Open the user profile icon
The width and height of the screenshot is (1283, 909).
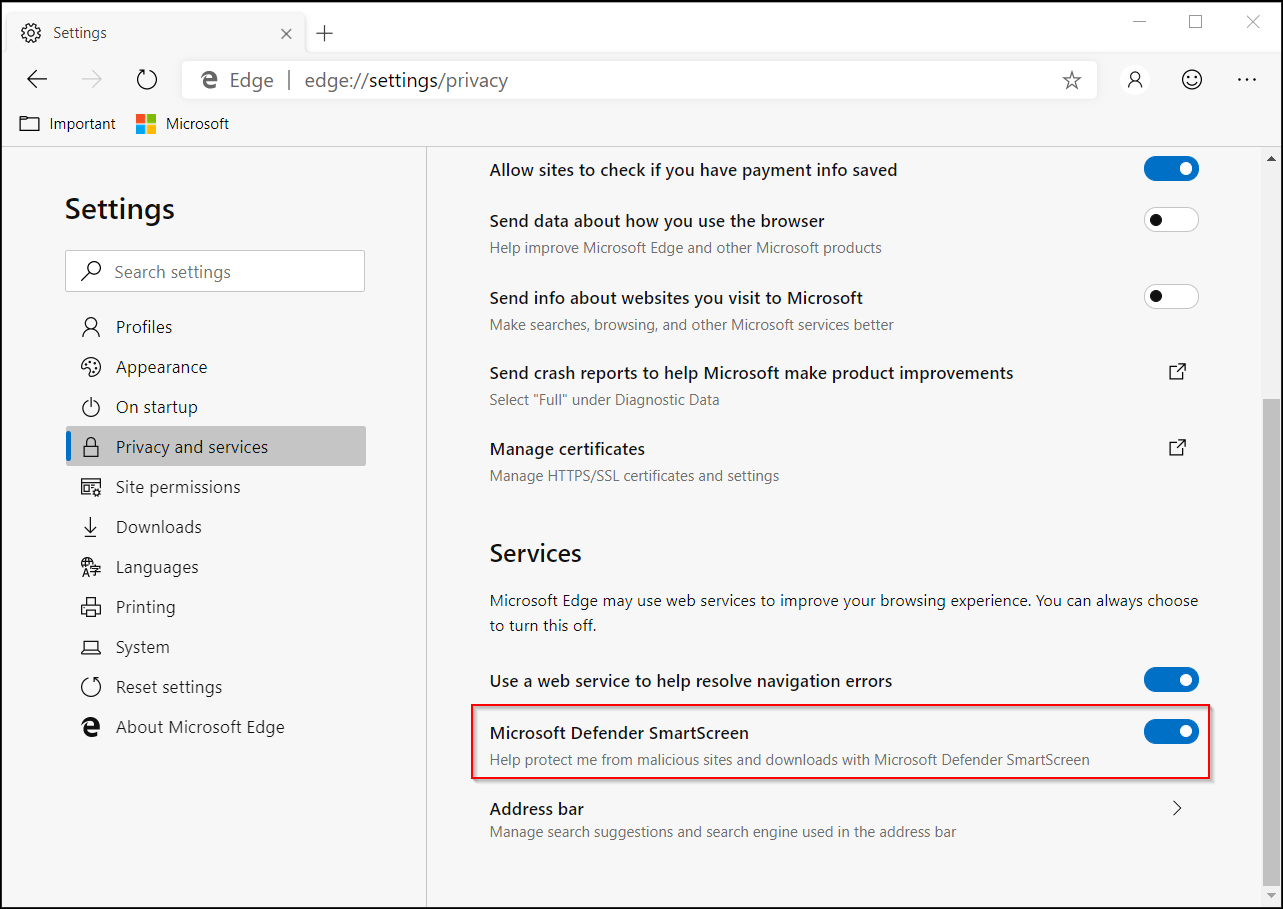(x=1135, y=80)
